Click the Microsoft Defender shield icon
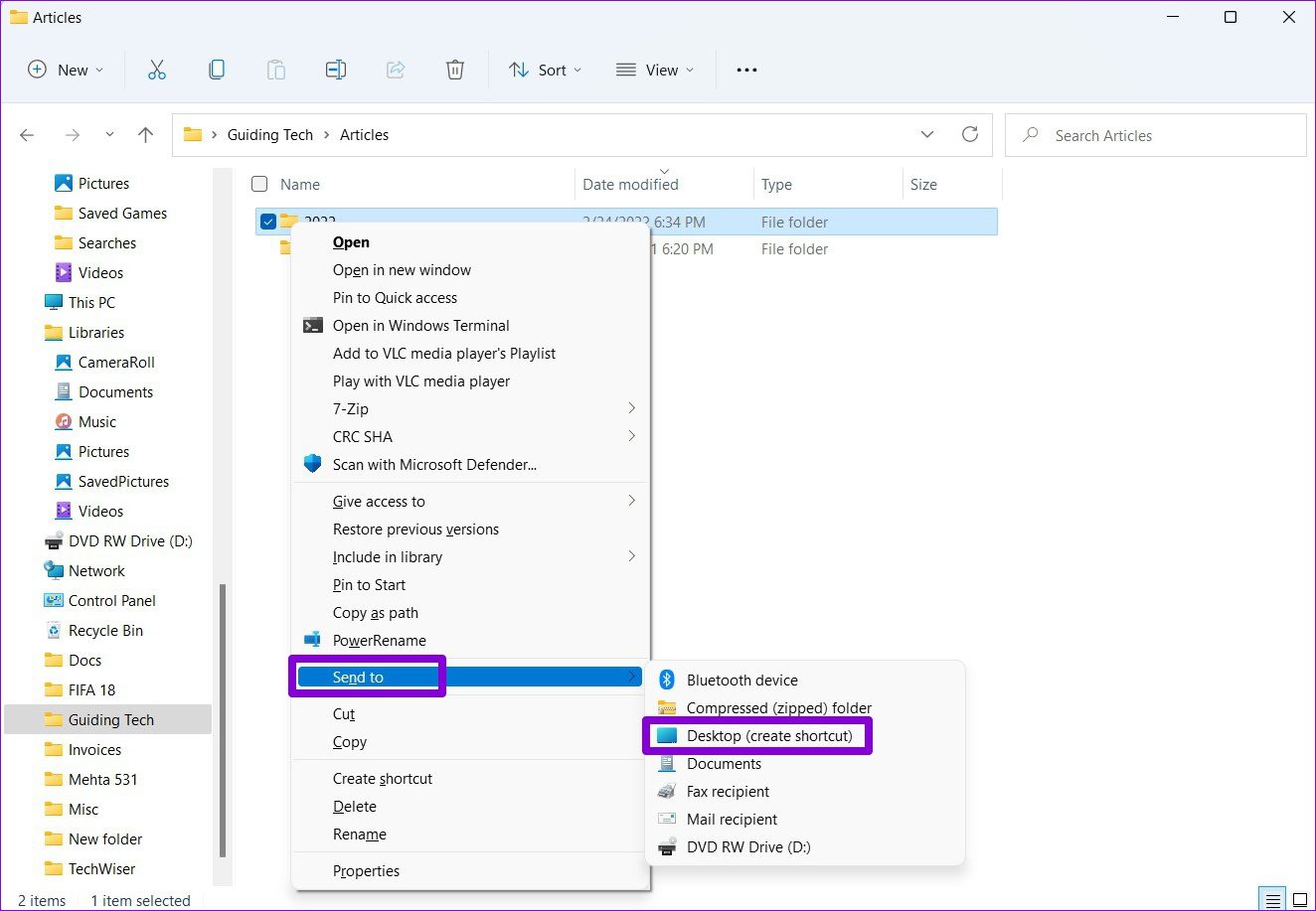 (312, 464)
